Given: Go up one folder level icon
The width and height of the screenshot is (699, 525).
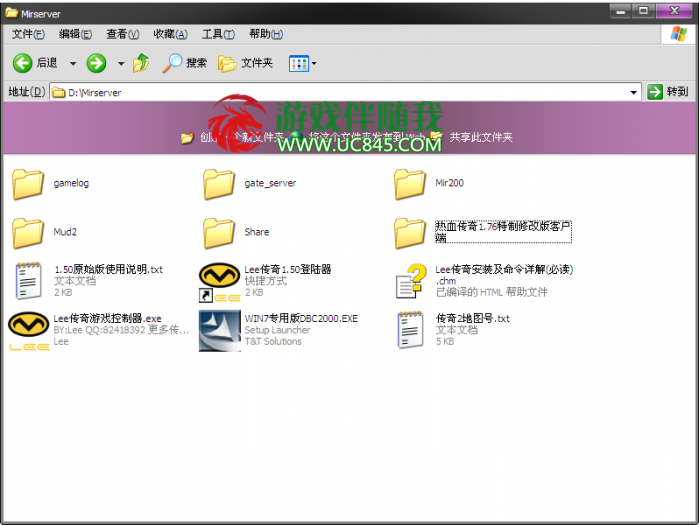Looking at the screenshot, I should click(x=141, y=63).
